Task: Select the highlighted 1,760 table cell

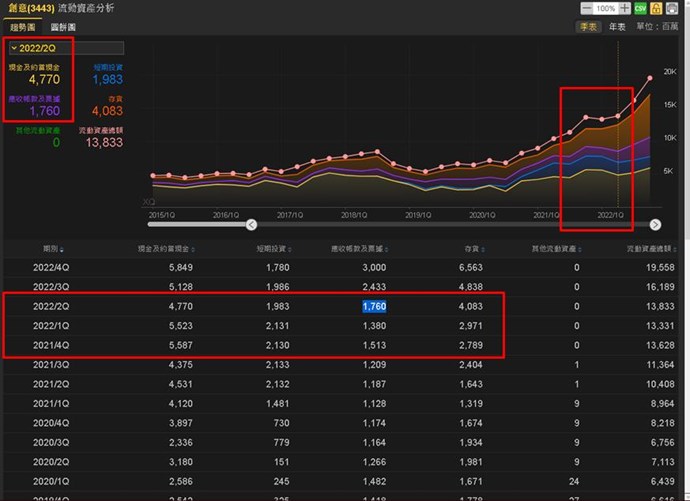Action: (374, 306)
